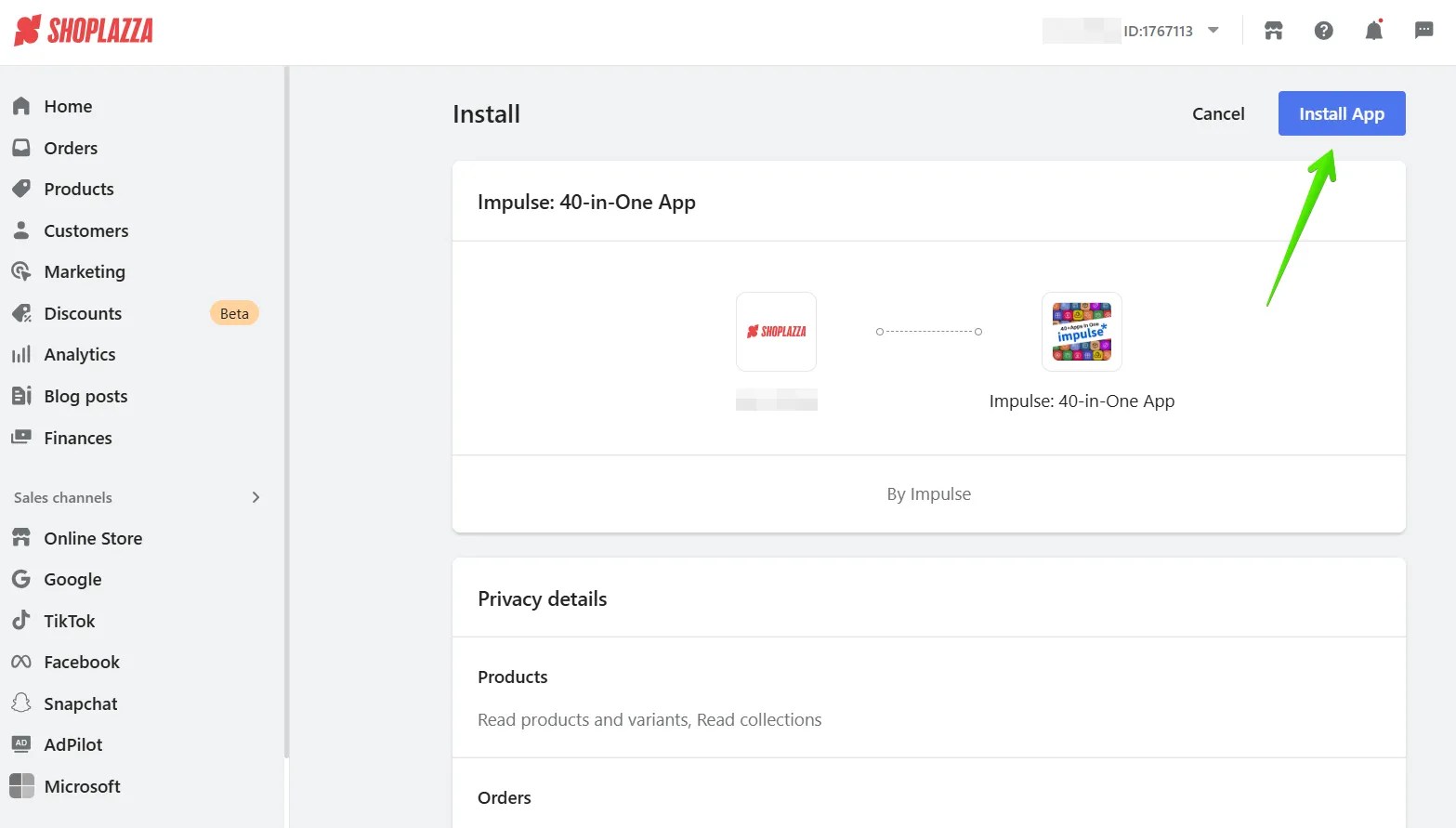Open the notifications bell icon
1456x828 pixels.
tap(1373, 31)
